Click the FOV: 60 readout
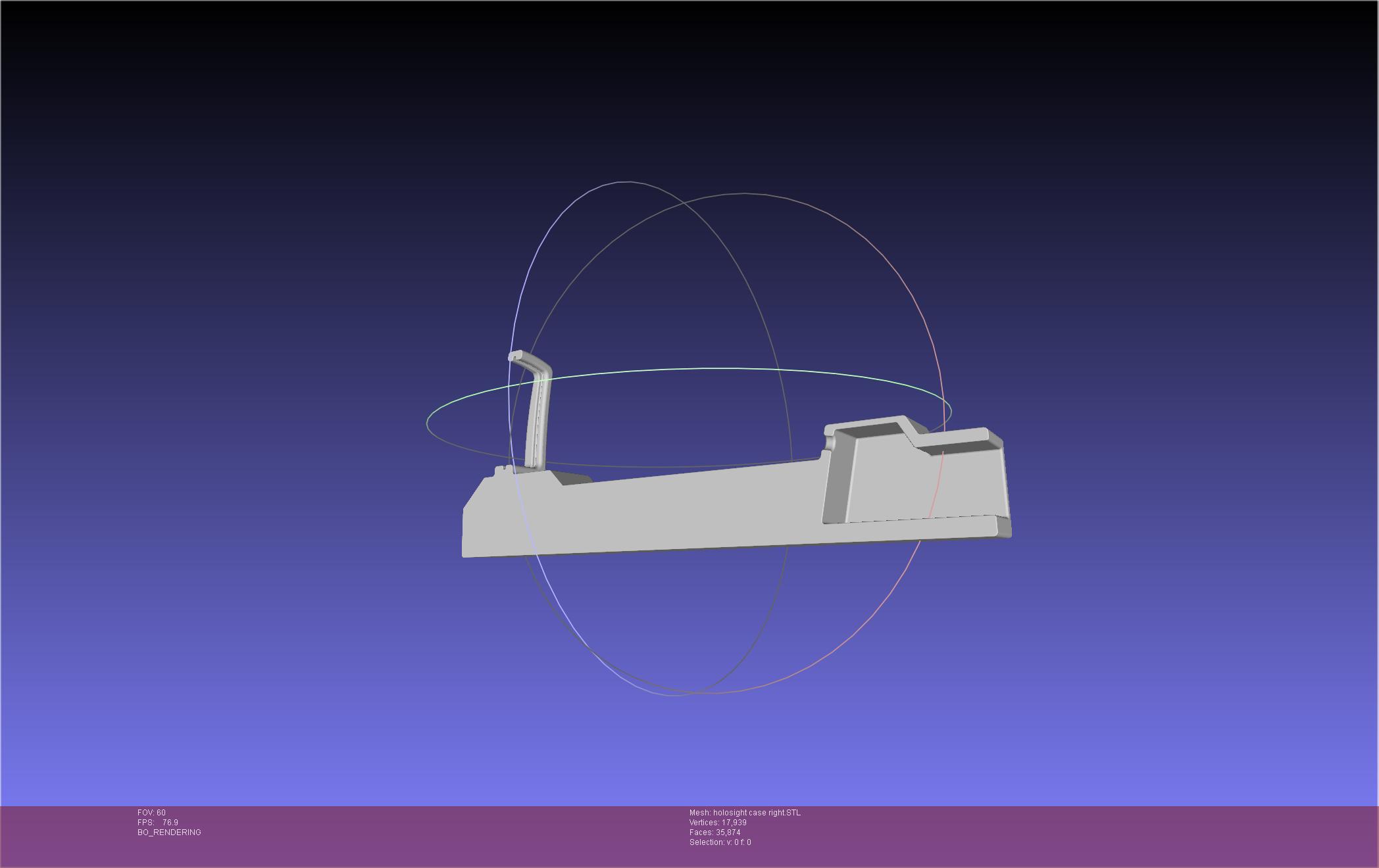The image size is (1379, 868). (x=151, y=813)
